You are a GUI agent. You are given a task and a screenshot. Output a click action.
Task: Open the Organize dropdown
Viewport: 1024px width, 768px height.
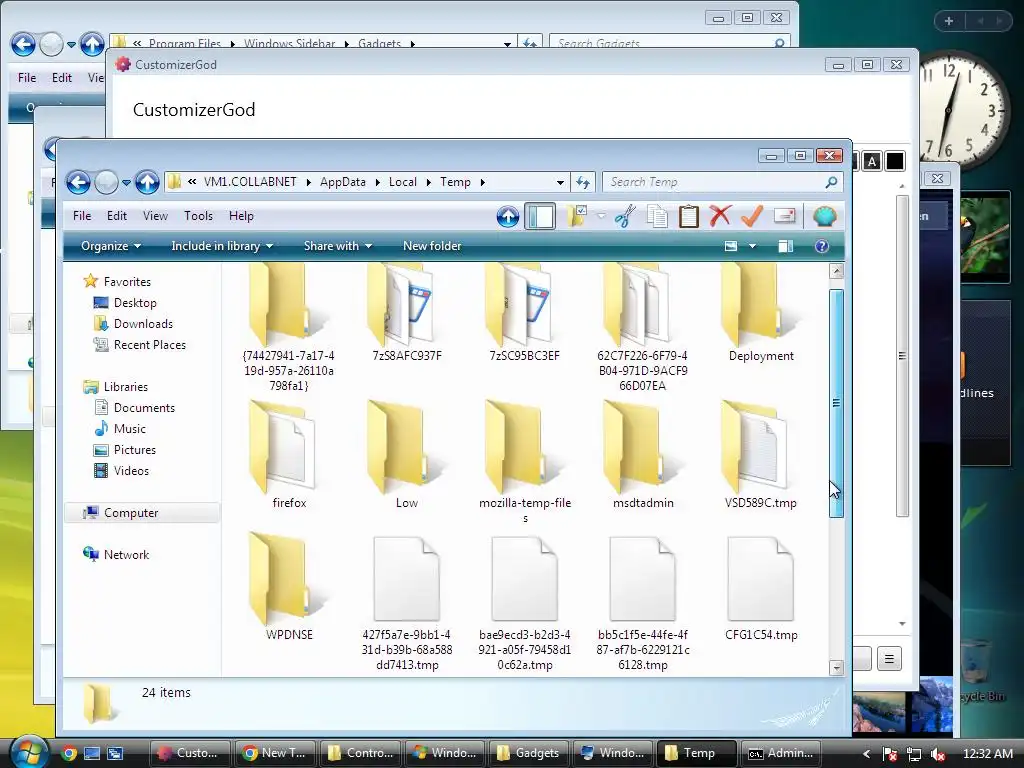[x=110, y=246]
